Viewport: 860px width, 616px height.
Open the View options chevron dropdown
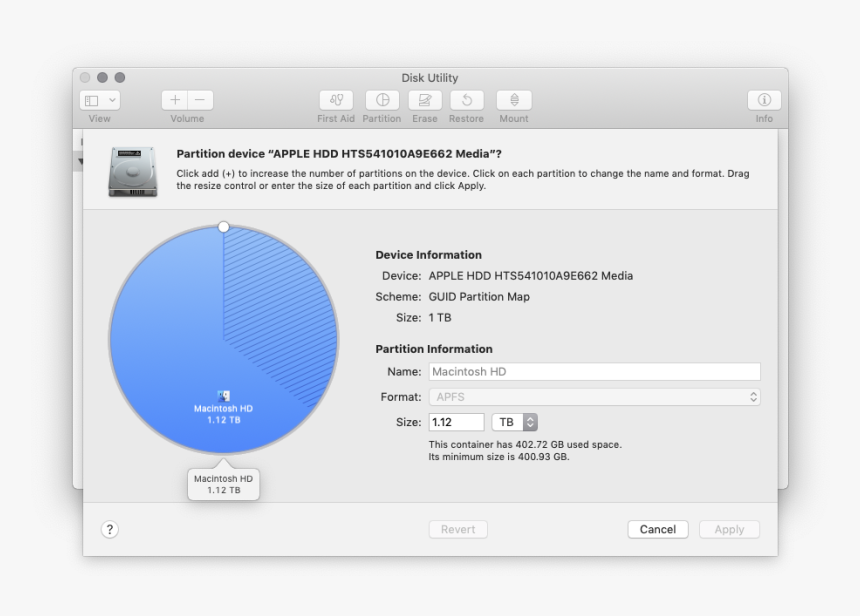tap(112, 100)
